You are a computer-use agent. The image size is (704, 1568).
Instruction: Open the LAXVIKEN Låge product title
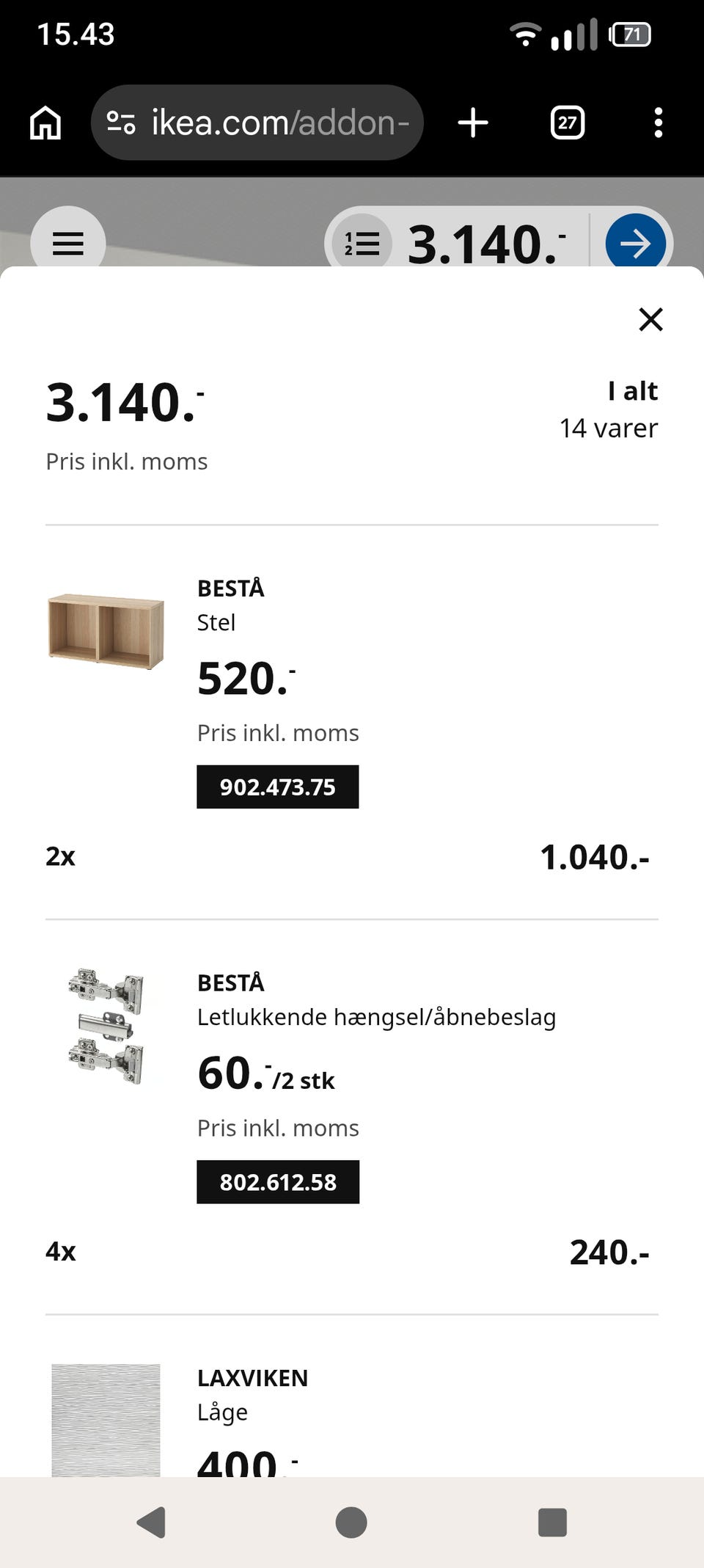coord(252,1379)
